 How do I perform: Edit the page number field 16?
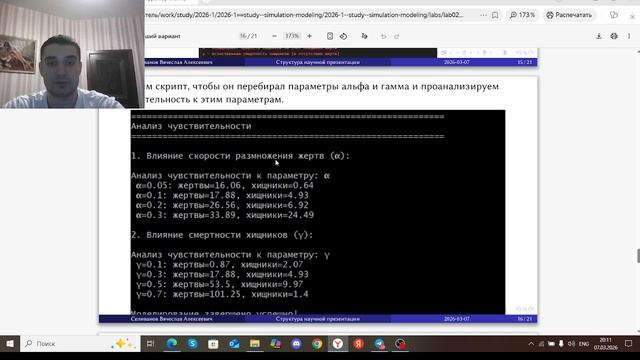[243, 36]
